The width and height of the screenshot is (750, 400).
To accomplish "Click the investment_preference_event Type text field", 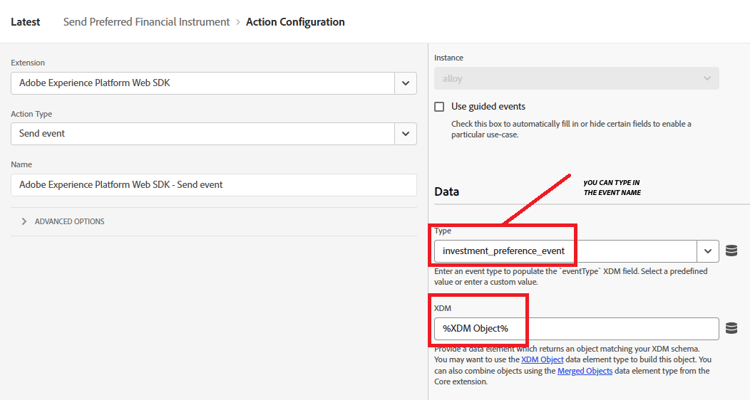I will pos(566,251).
